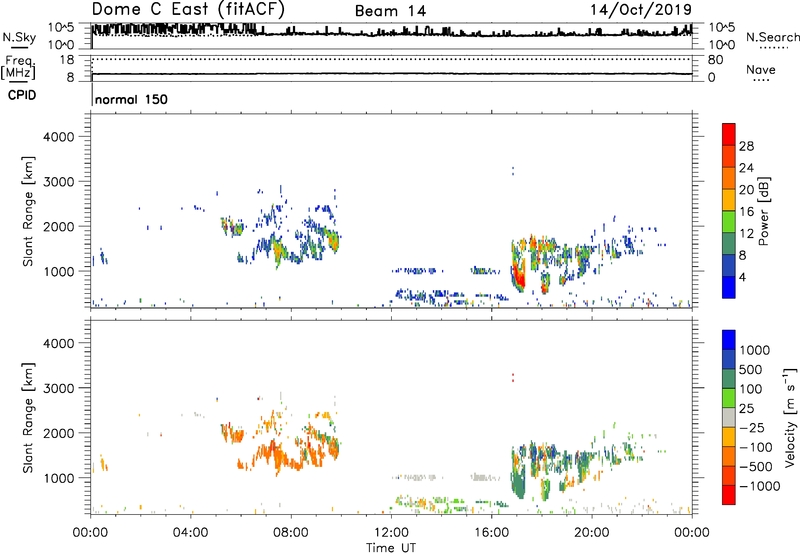Click the '16:00' time axis label
800x554 pixels.
(x=491, y=533)
